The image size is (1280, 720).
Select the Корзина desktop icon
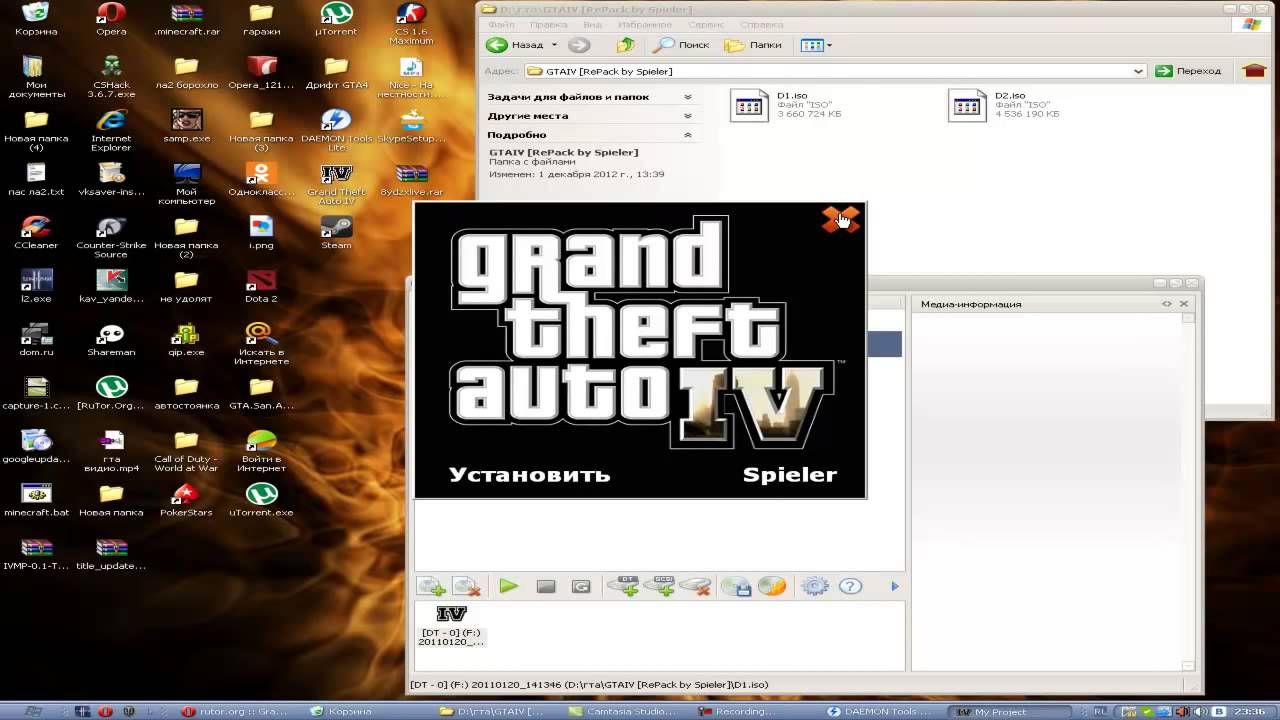pyautogui.click(x=36, y=19)
